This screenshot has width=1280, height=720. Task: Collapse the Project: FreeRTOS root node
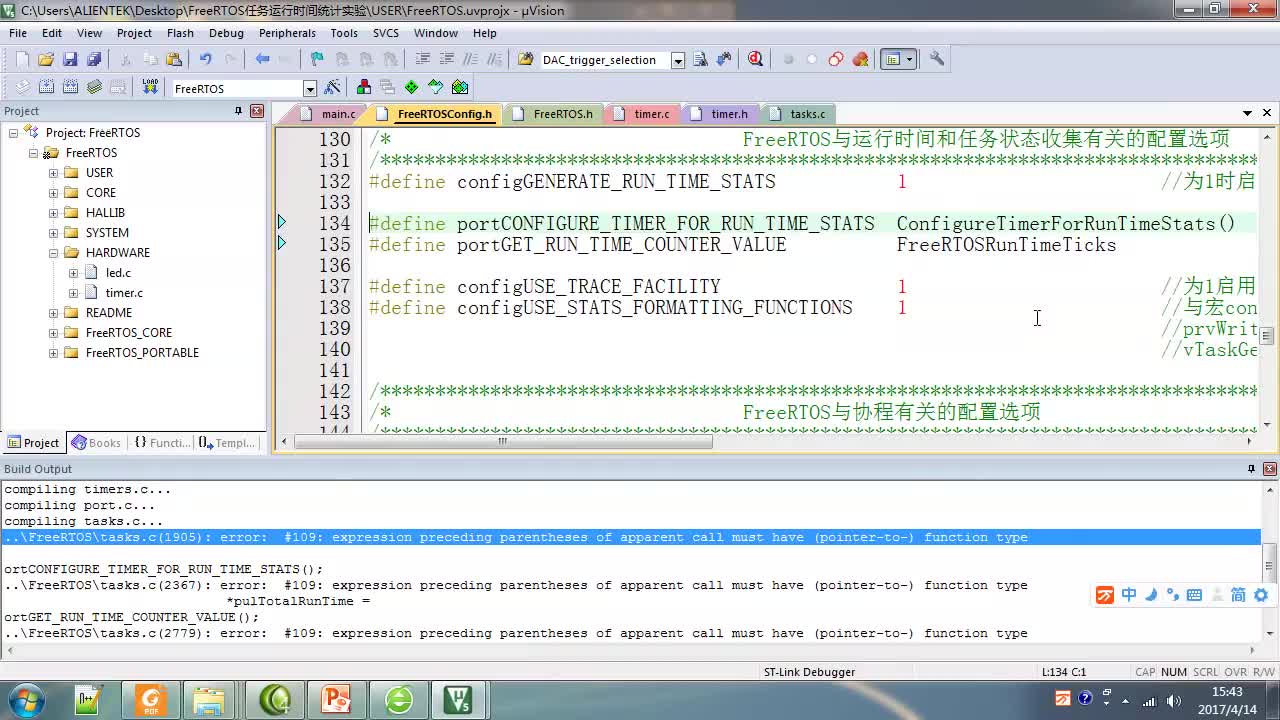(x=14, y=132)
